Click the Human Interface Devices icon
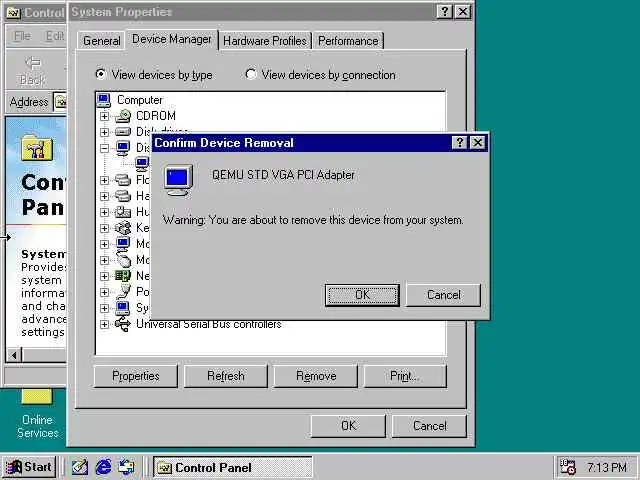 [x=123, y=212]
